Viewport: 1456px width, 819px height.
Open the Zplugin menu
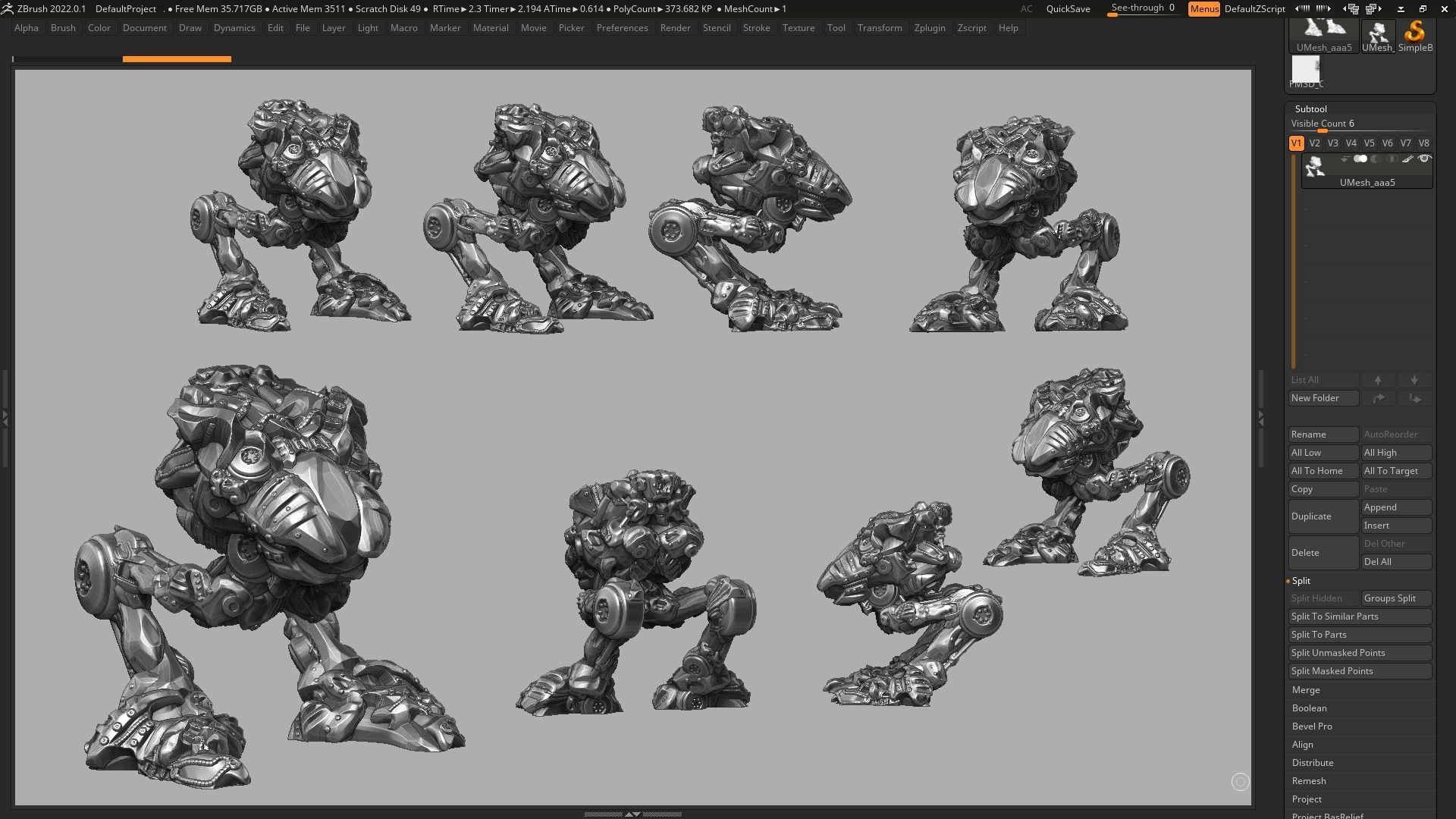[929, 28]
